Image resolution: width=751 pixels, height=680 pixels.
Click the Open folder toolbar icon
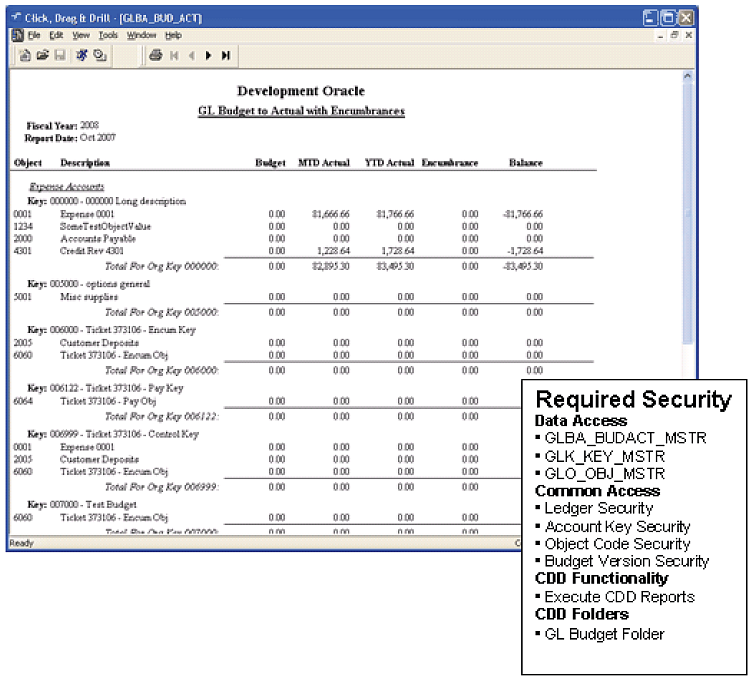pyautogui.click(x=43, y=55)
